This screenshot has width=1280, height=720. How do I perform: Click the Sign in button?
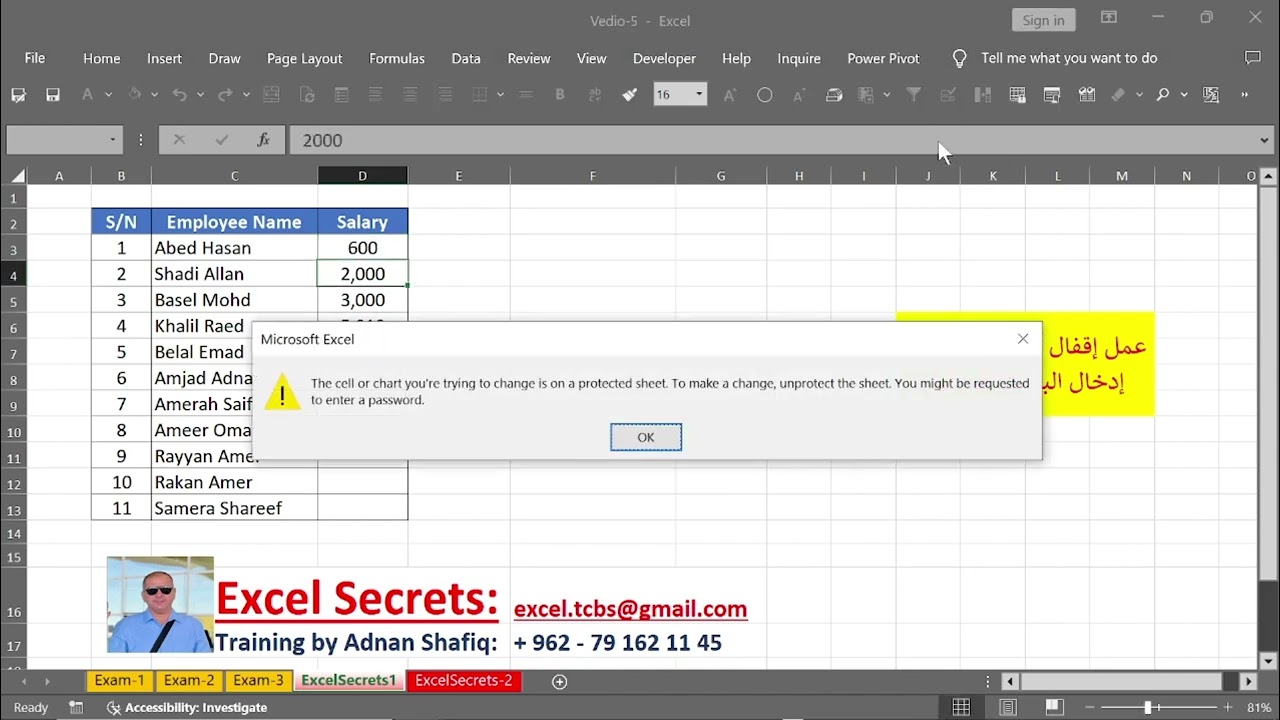click(1043, 20)
